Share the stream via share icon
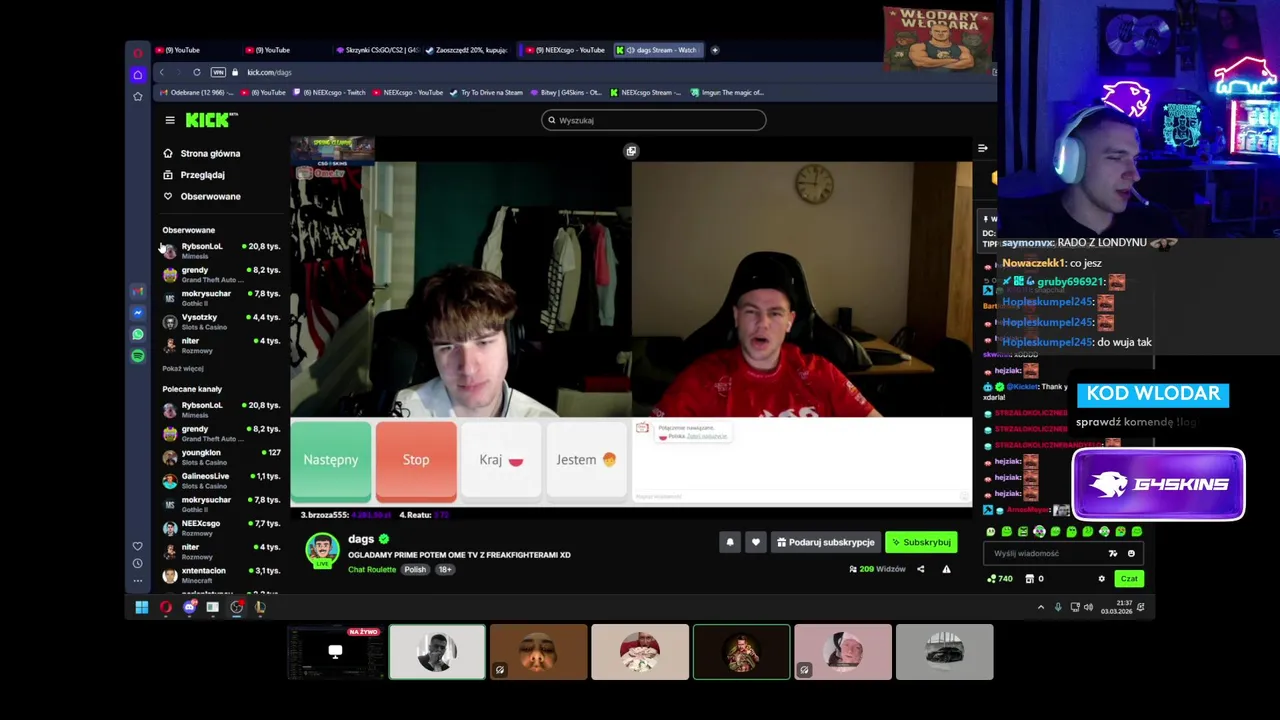The width and height of the screenshot is (1280, 720). click(x=921, y=569)
